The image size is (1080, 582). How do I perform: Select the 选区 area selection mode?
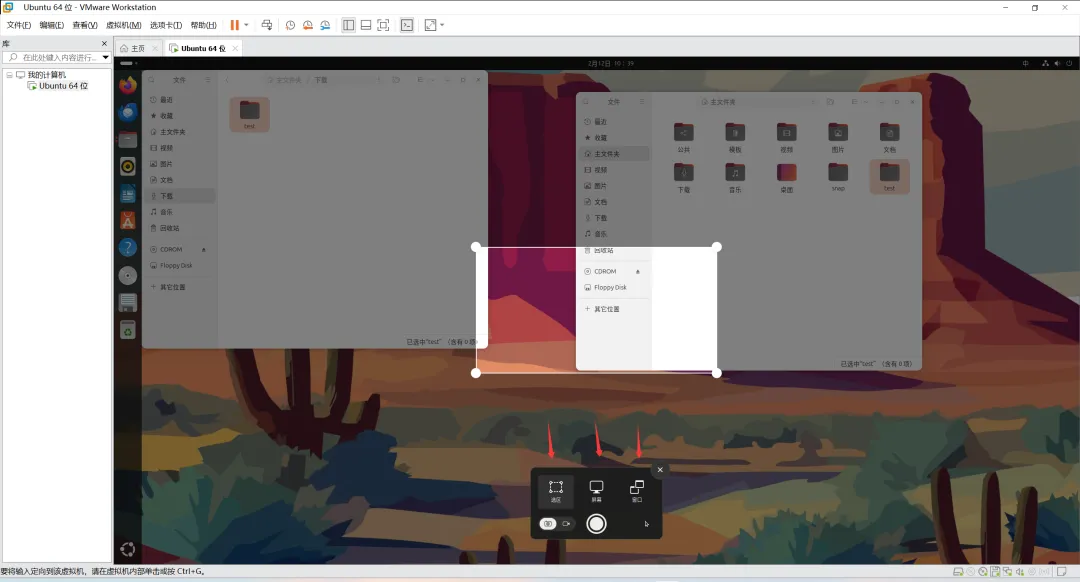[x=556, y=491]
